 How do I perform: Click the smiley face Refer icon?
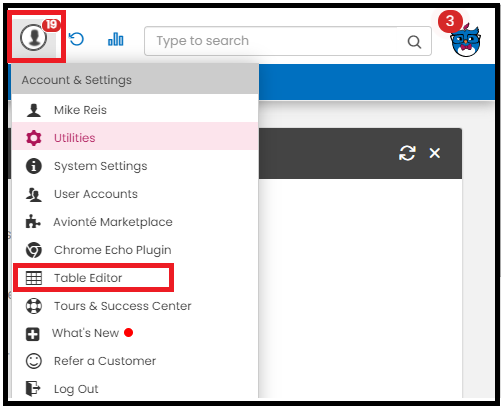[x=34, y=361]
